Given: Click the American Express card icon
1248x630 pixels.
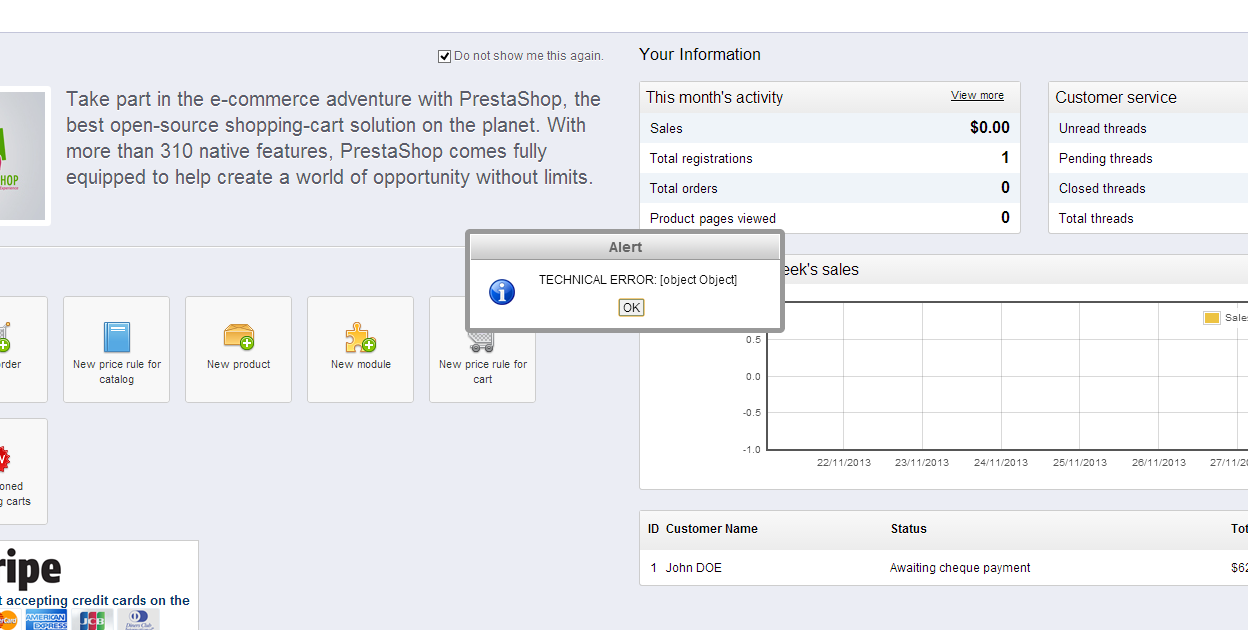Looking at the screenshot, I should point(46,620).
